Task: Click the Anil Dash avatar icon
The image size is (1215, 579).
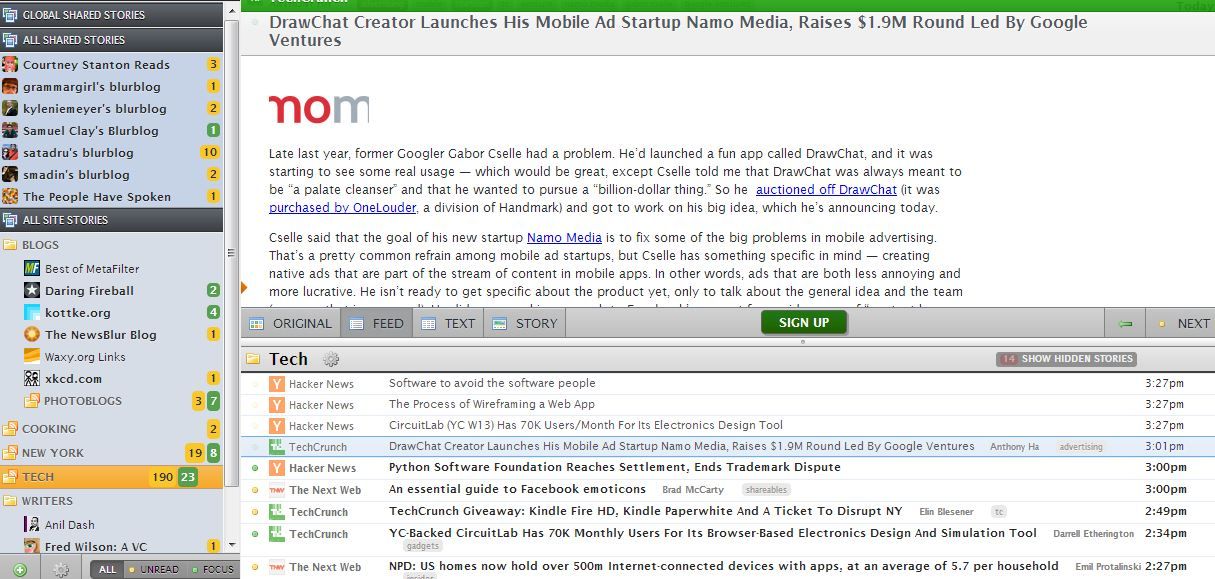Action: tap(32, 524)
